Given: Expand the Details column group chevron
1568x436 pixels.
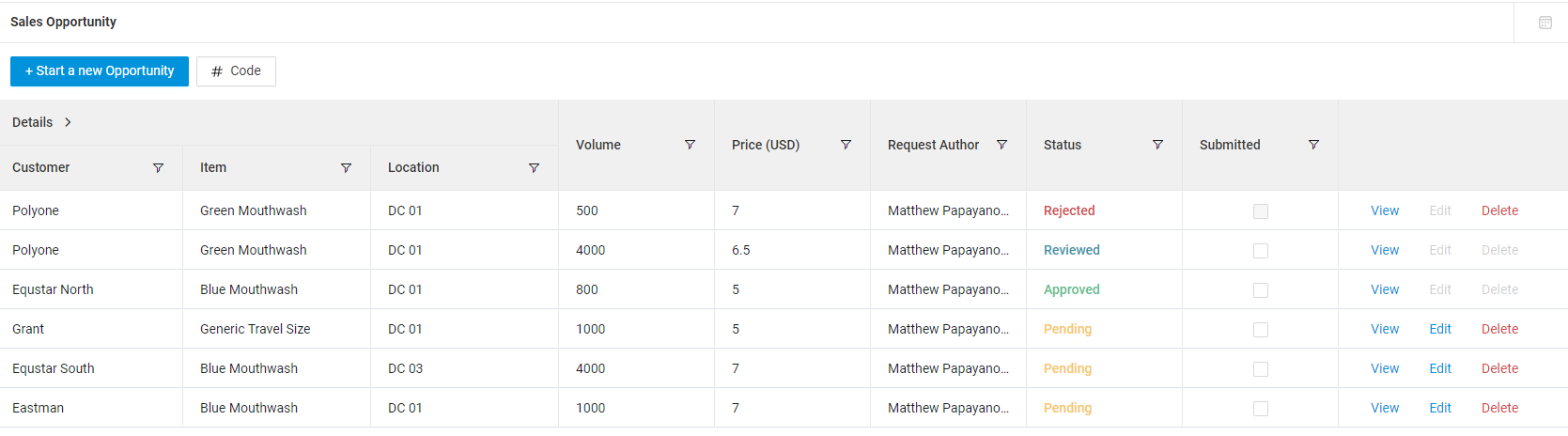Looking at the screenshot, I should pyautogui.click(x=68, y=122).
